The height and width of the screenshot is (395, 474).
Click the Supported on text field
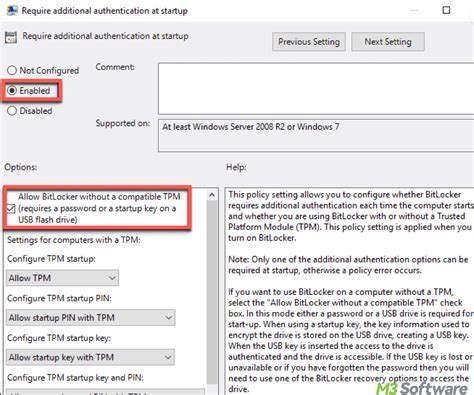coord(316,135)
